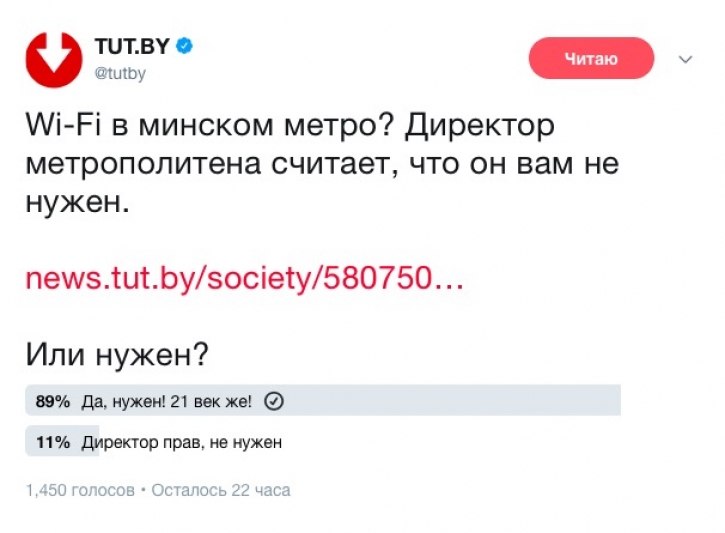Screen dimensions: 725x533
Task: Open the @tutby handle link
Action: [120, 73]
